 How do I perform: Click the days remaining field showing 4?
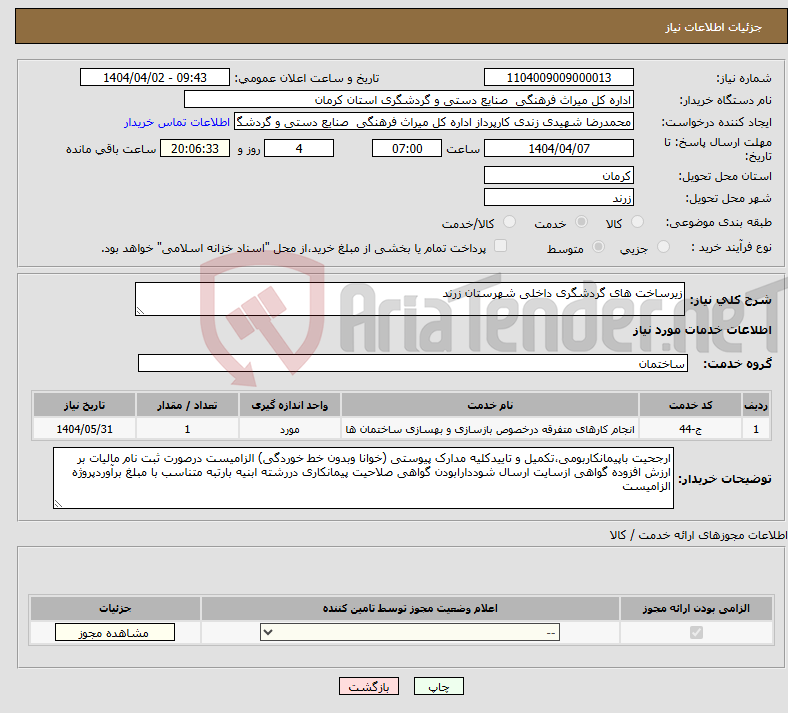tap(299, 149)
